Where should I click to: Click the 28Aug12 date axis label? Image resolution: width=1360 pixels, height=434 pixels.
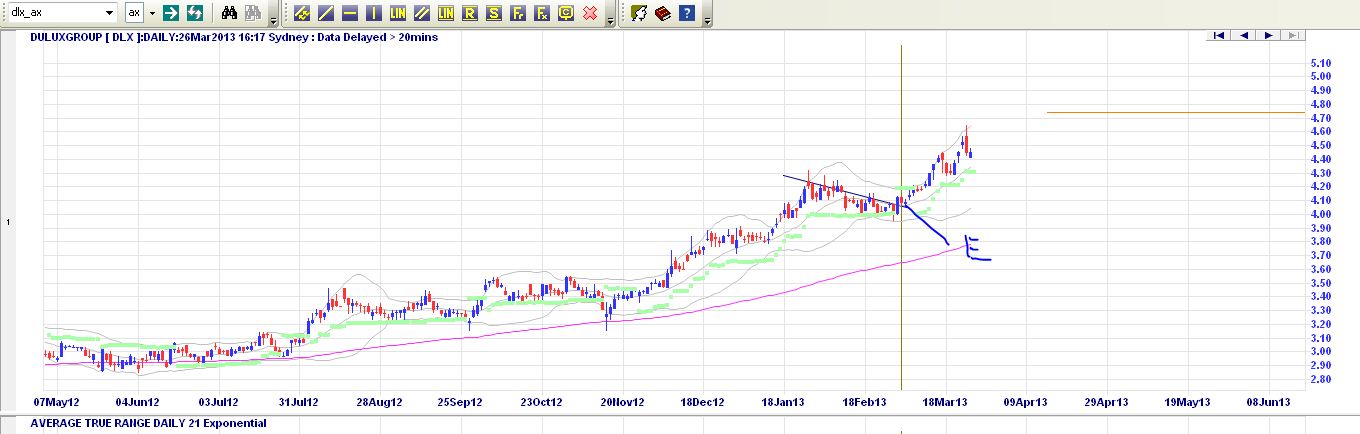click(381, 402)
